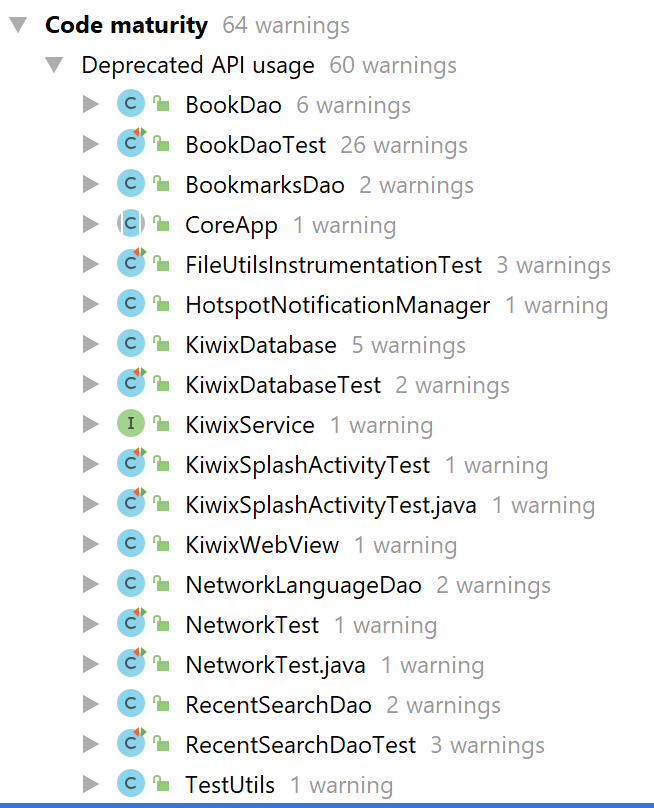Click the HotspotNotificationManager class icon
Screen dimensions: 654x808
[x=131, y=304]
